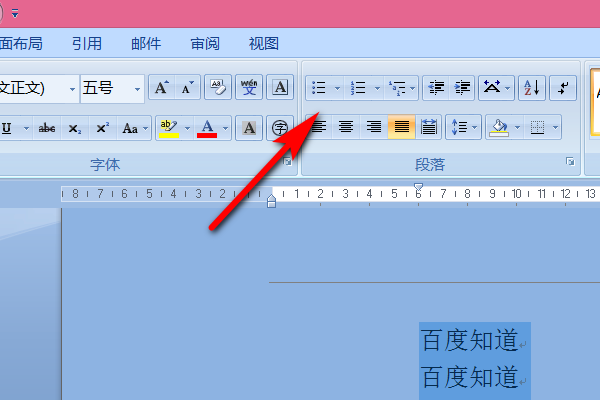
Task: Click the Decrease Indent icon
Action: pyautogui.click(x=436, y=88)
